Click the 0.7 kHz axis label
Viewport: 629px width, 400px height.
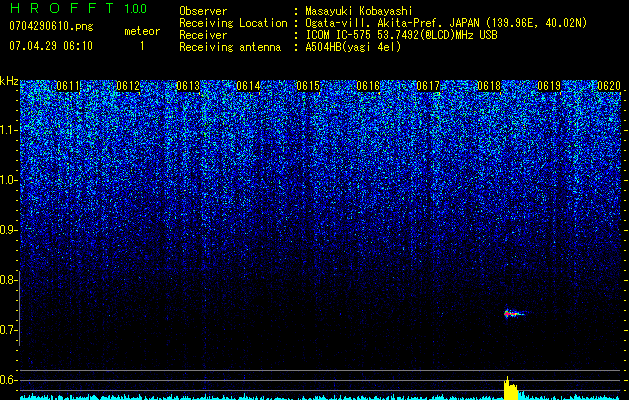[8, 330]
